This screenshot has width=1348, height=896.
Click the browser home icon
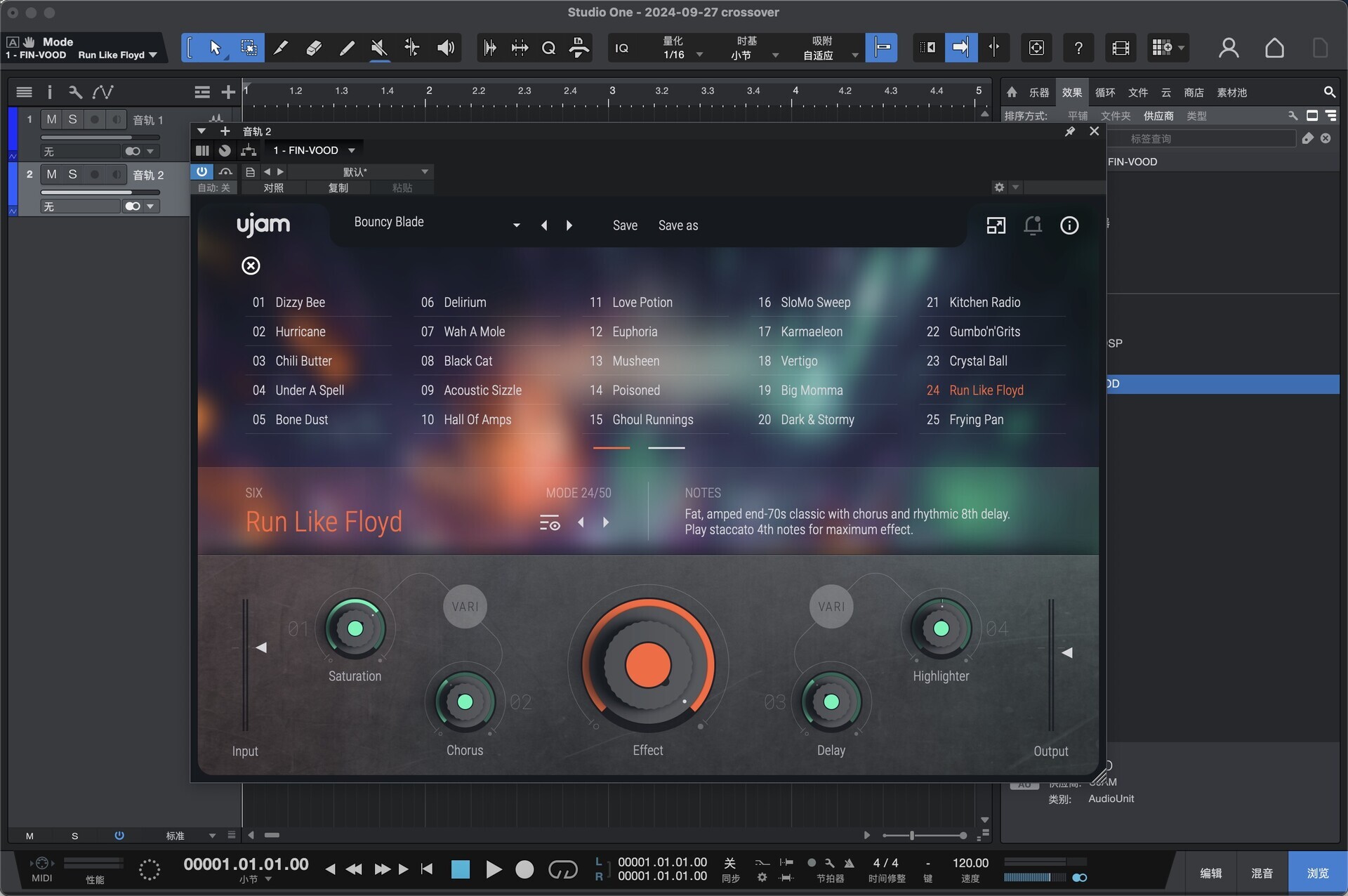coord(1012,92)
